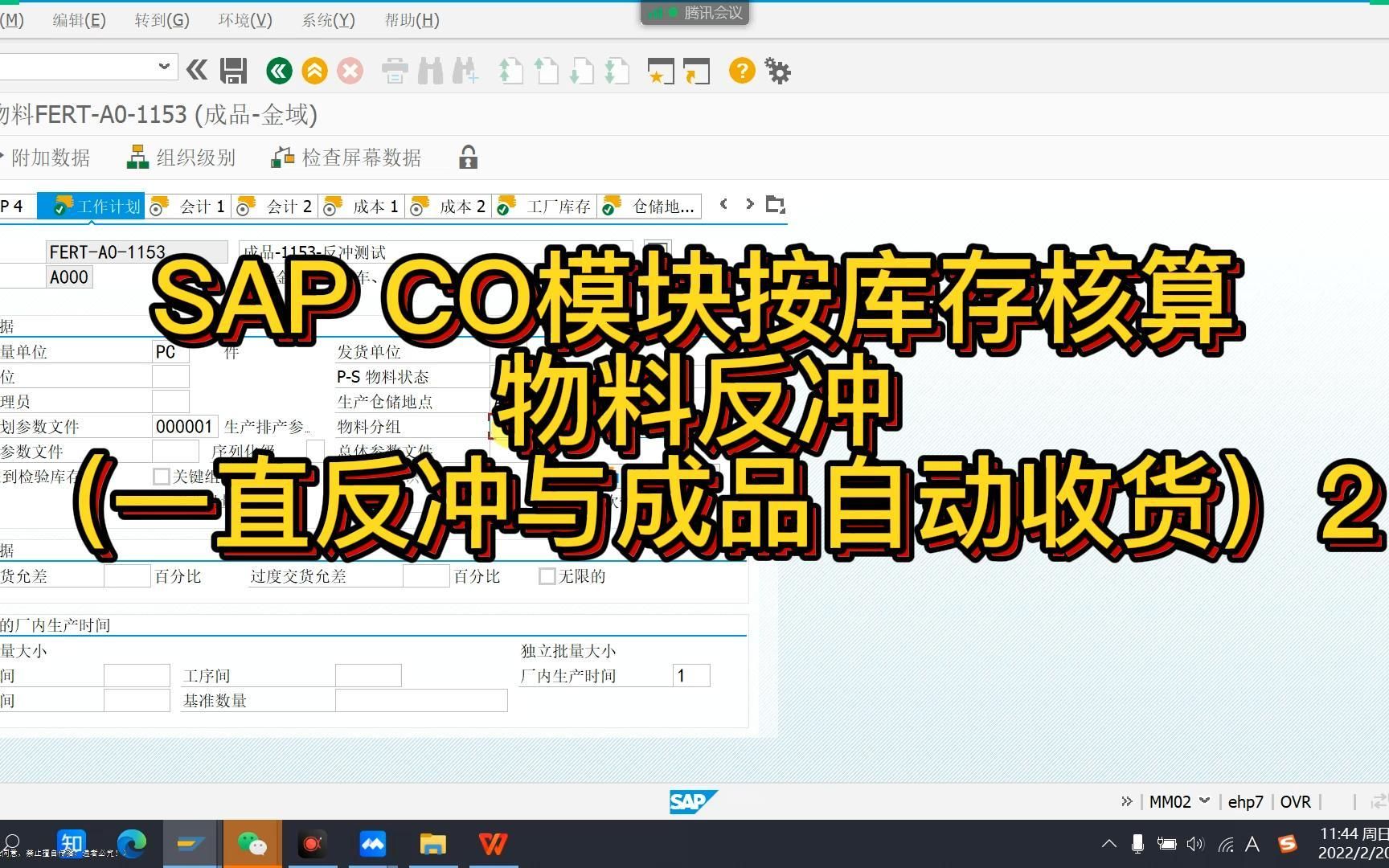Open the command field dropdown arrow
Screen dimensions: 1389x868
tap(164, 66)
